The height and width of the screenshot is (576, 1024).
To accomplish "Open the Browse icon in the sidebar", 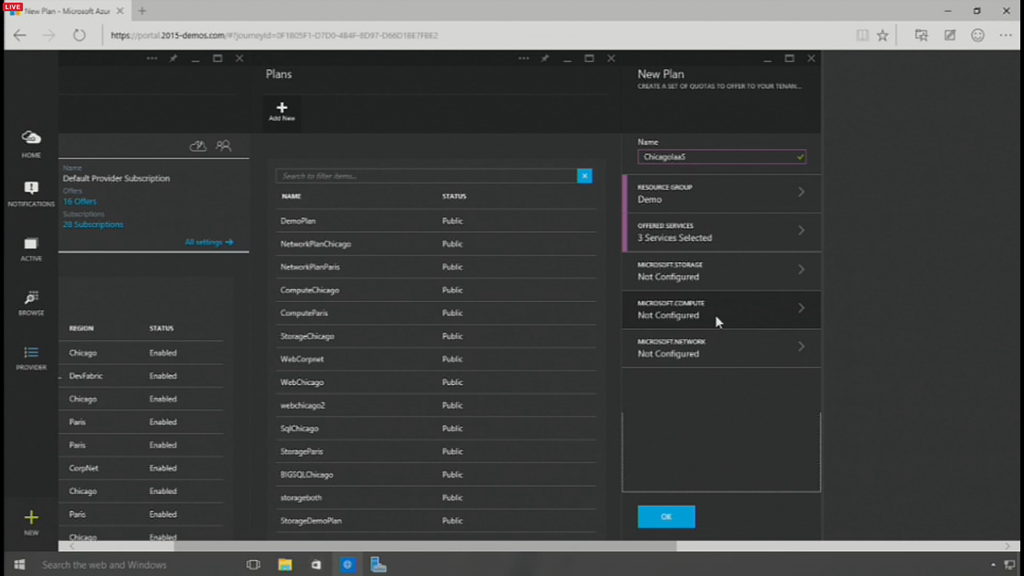I will [31, 302].
